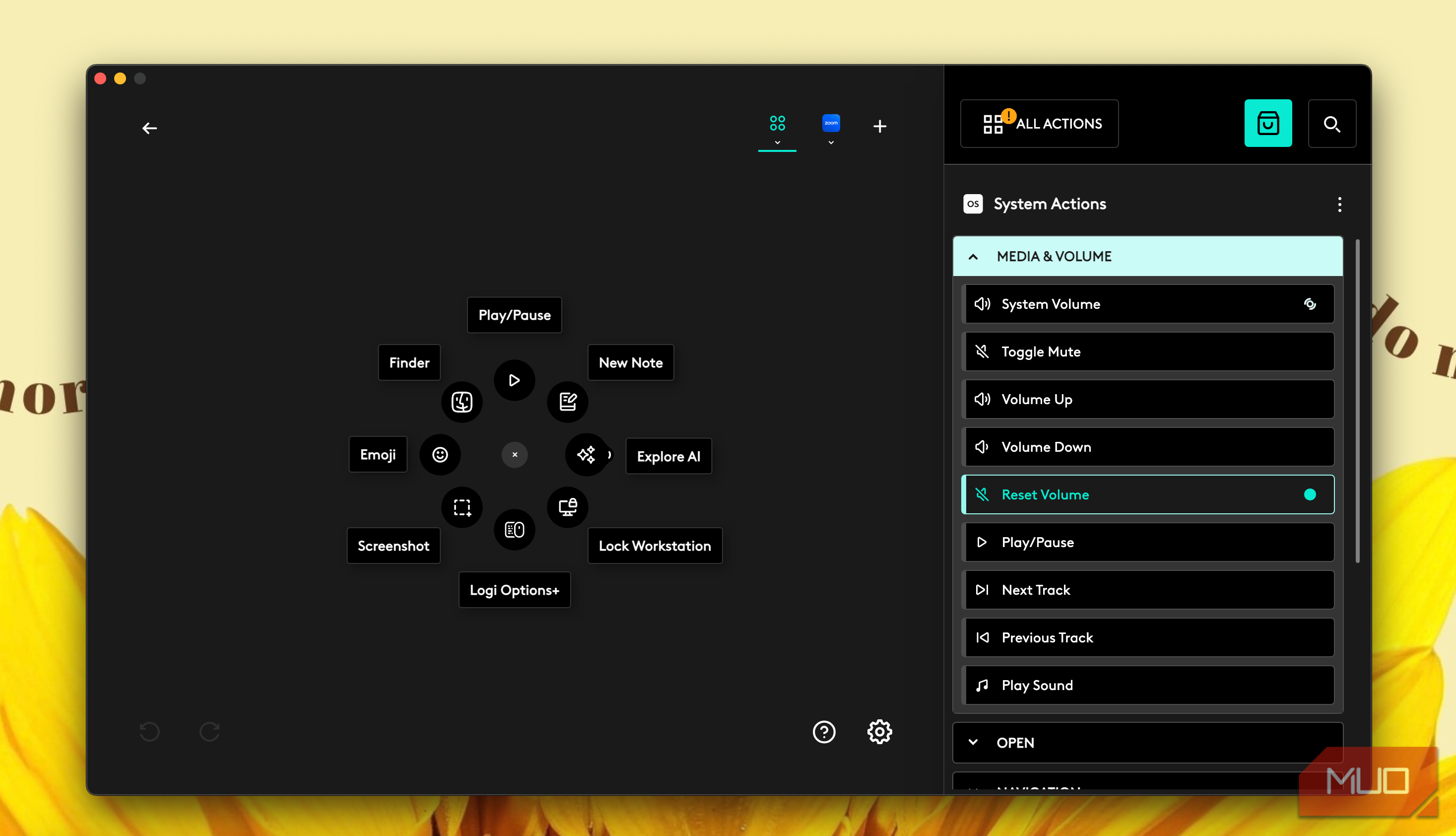The width and height of the screenshot is (1456, 836).
Task: Select the System Volume action
Action: point(1148,304)
